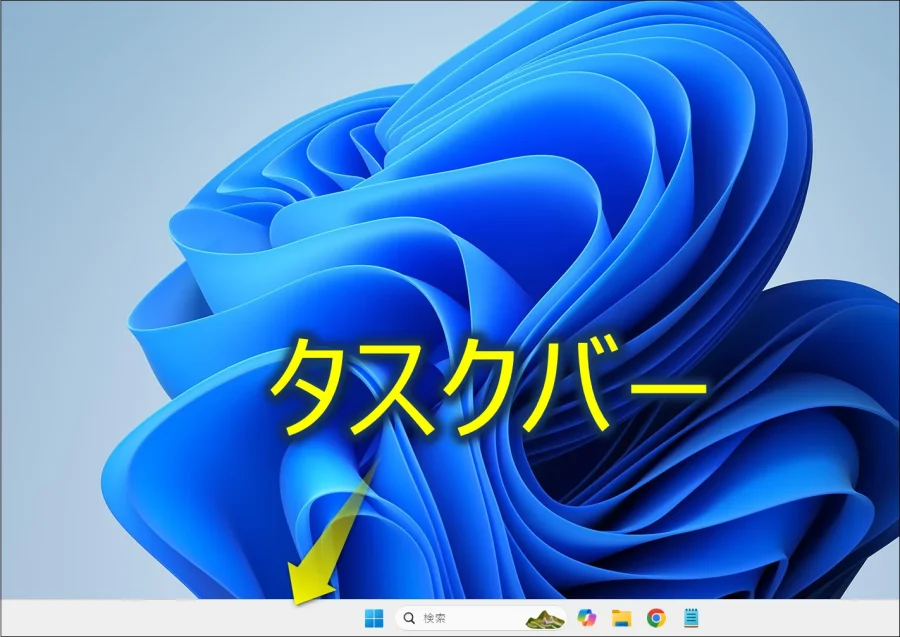This screenshot has height=637, width=900.
Task: Click the empty taskbar area left of Start
Action: [x=150, y=618]
